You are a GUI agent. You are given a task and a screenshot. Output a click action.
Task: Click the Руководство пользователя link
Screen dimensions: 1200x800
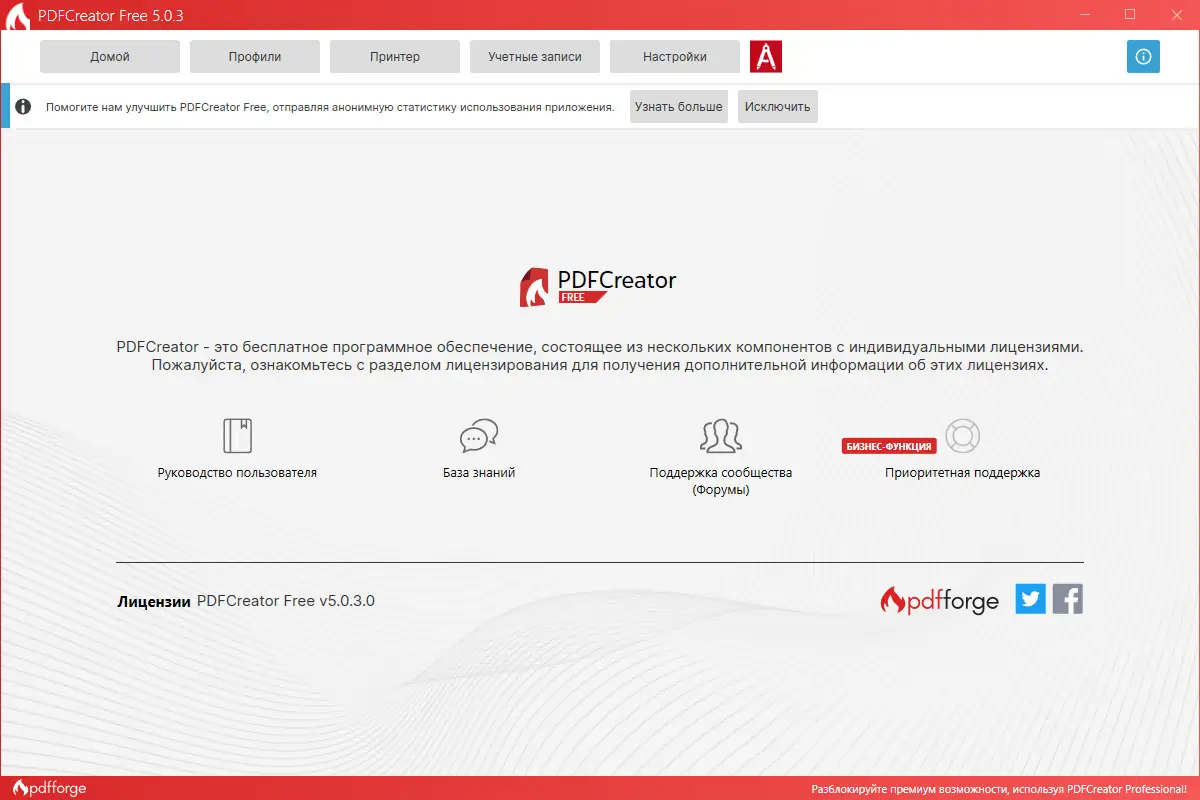tap(237, 473)
